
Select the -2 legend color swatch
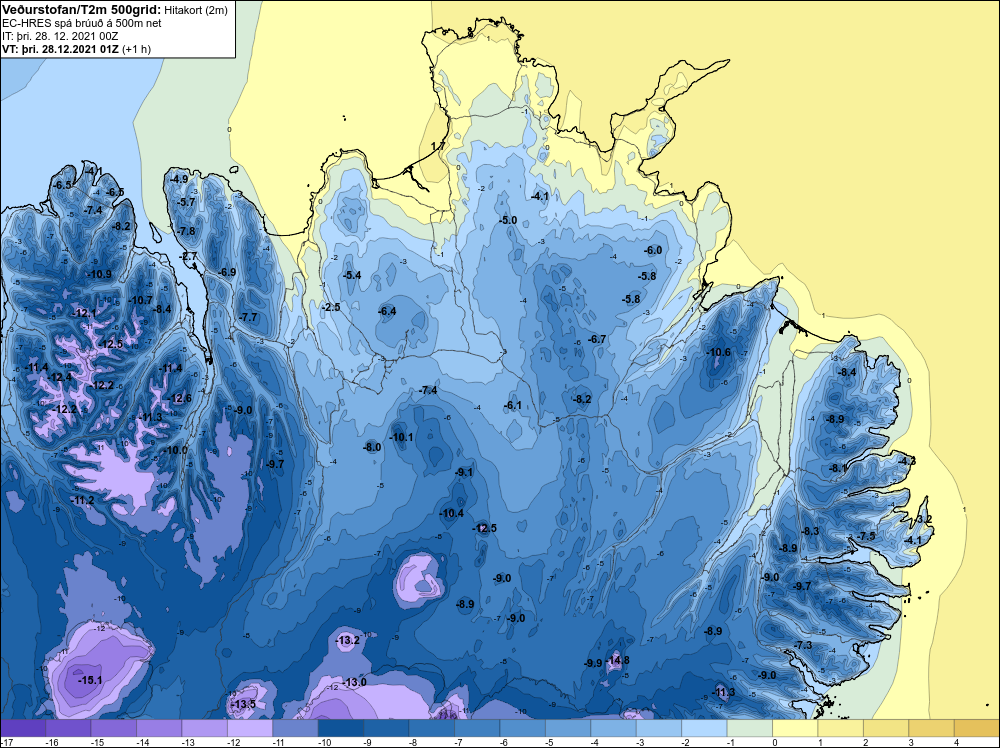coord(704,728)
